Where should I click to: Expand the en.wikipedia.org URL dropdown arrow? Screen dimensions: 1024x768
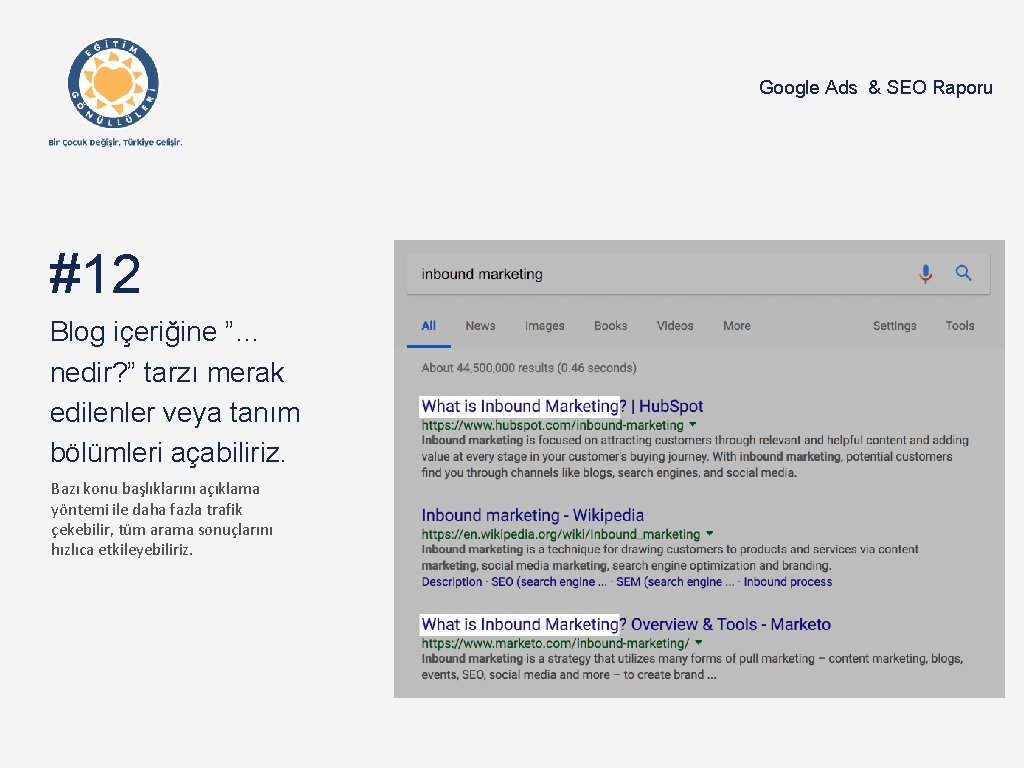coord(710,534)
